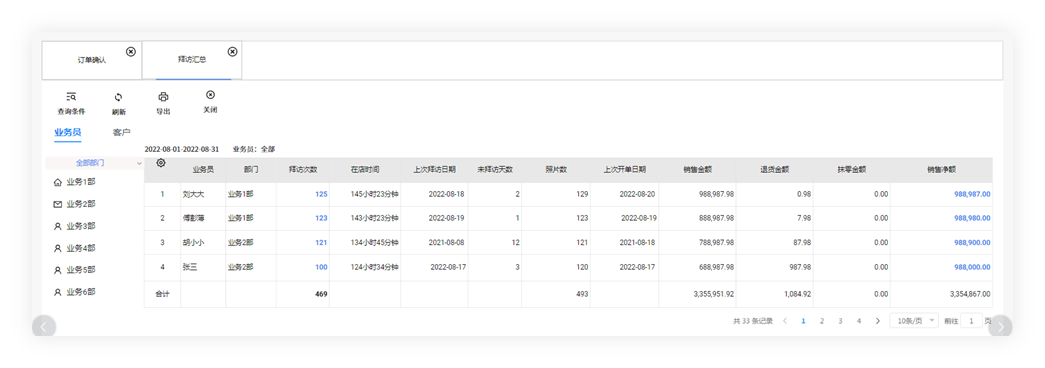Select the 业务员 sub-tab
The image size is (1045, 368).
coord(67,133)
